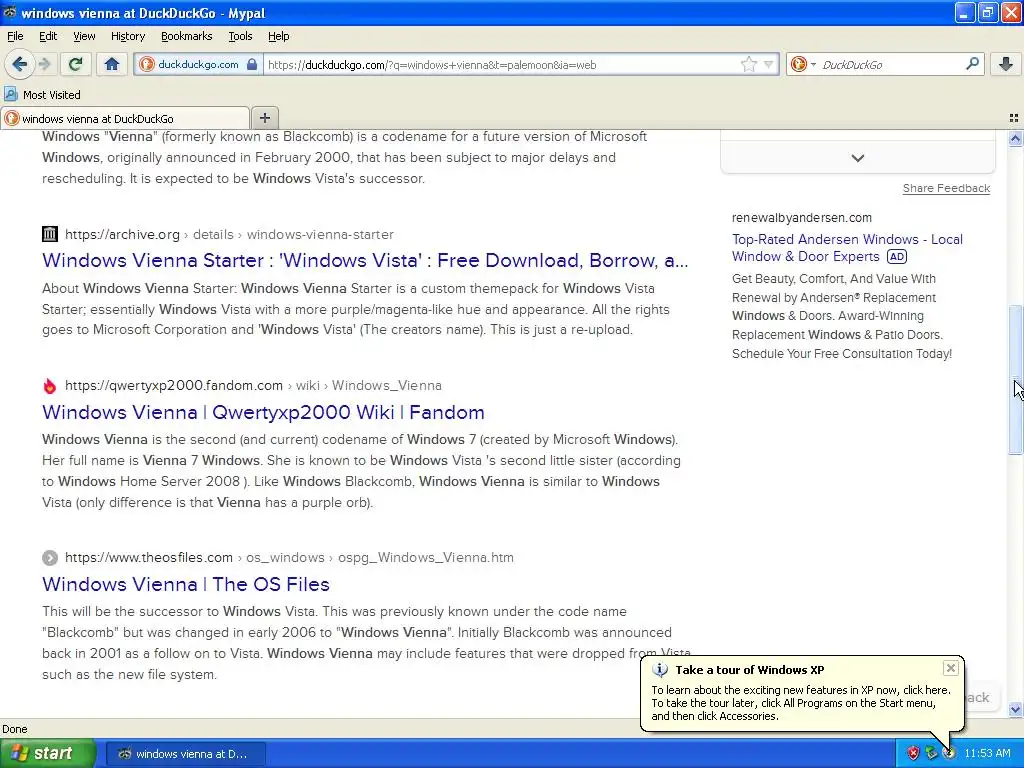Click the Done status bar text
1024x768 pixels.
pos(15,729)
